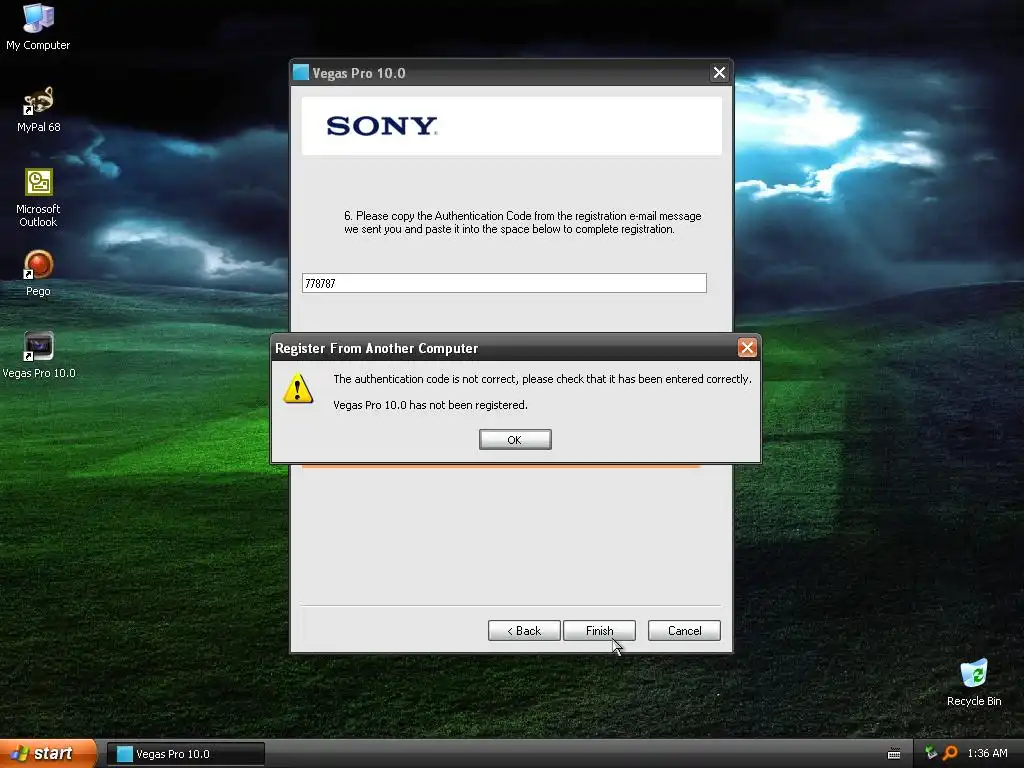The width and height of the screenshot is (1024, 768).
Task: Open the Windows start menu
Action: 47,754
